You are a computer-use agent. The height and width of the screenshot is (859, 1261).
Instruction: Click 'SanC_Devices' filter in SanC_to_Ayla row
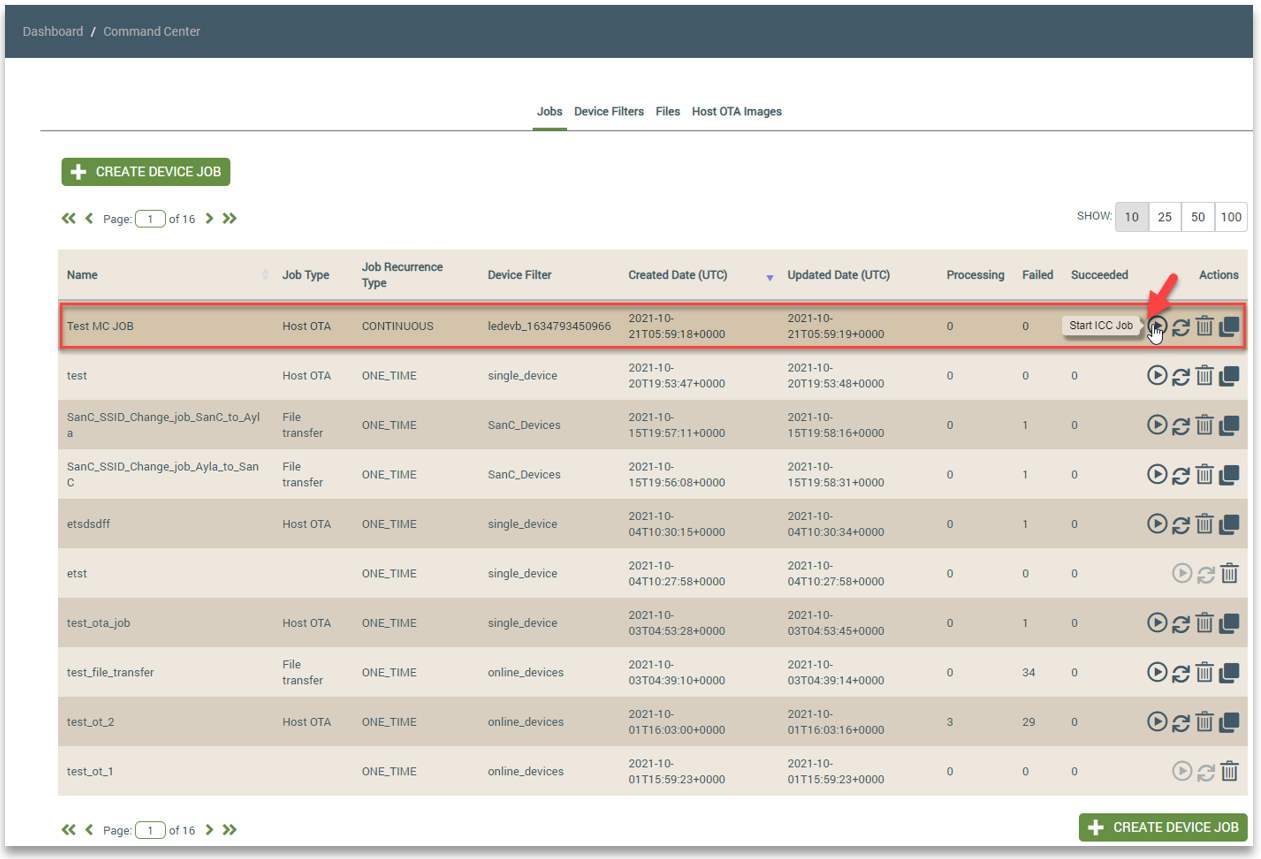pos(524,425)
